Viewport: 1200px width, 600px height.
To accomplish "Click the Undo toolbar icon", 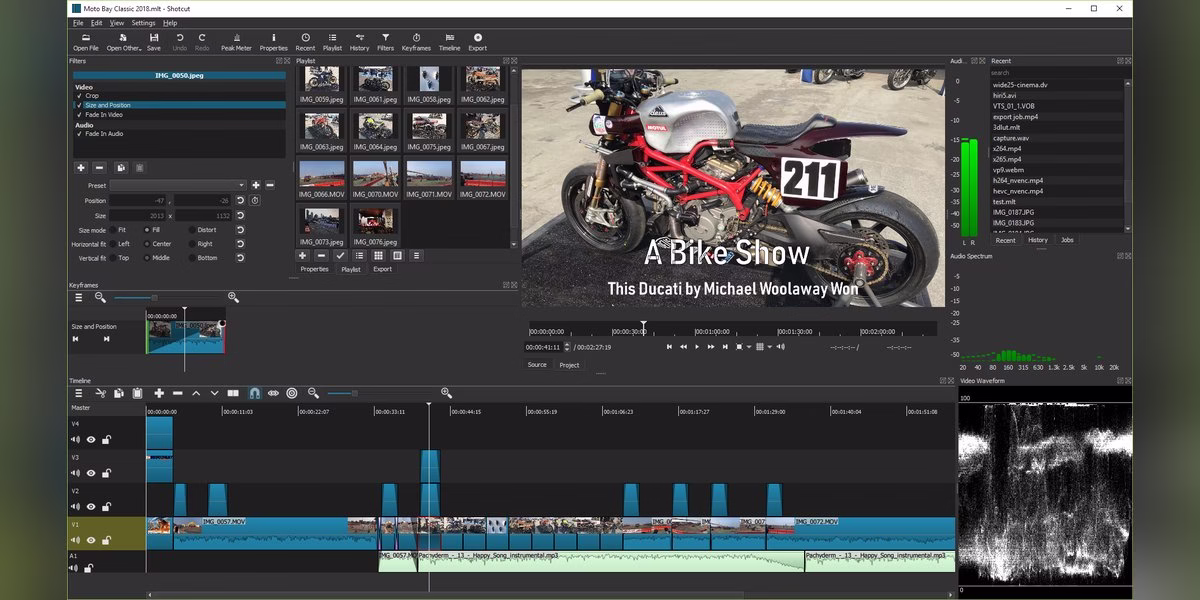I will tap(180, 42).
